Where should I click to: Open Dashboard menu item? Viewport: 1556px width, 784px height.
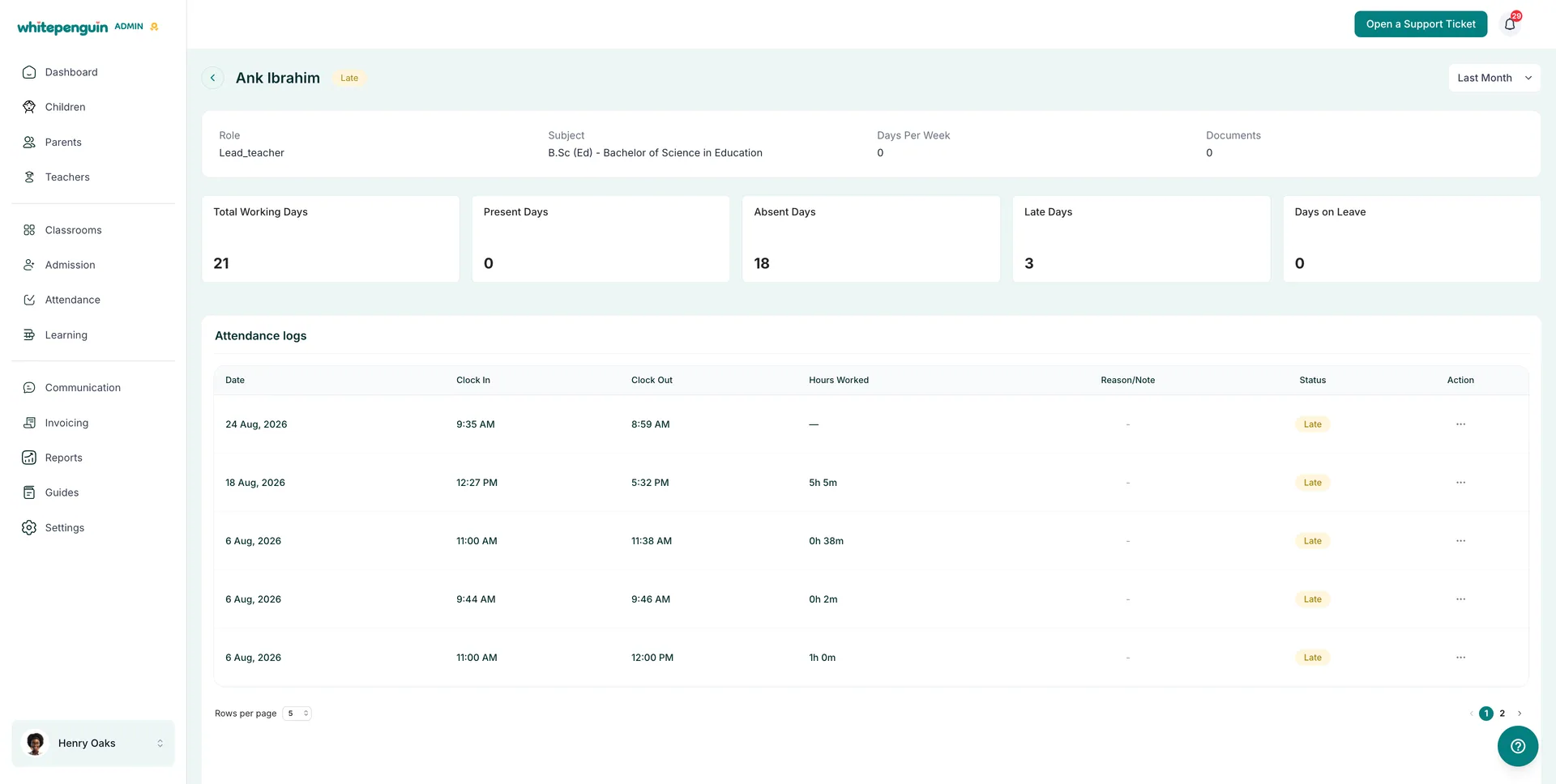click(93, 72)
